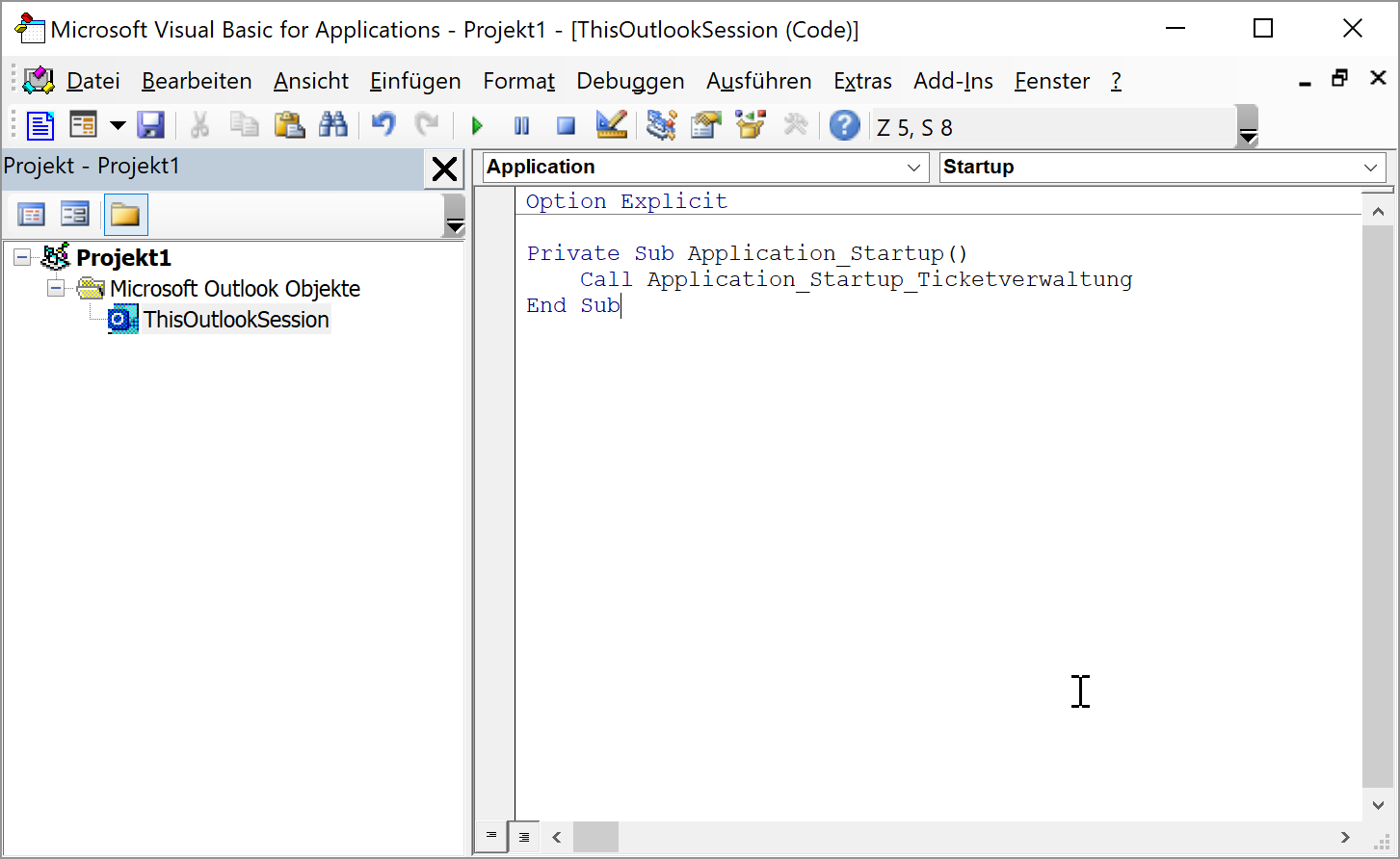Switch to Procedure View at bottom-left
Screen dimensions: 1400x859
click(491, 836)
